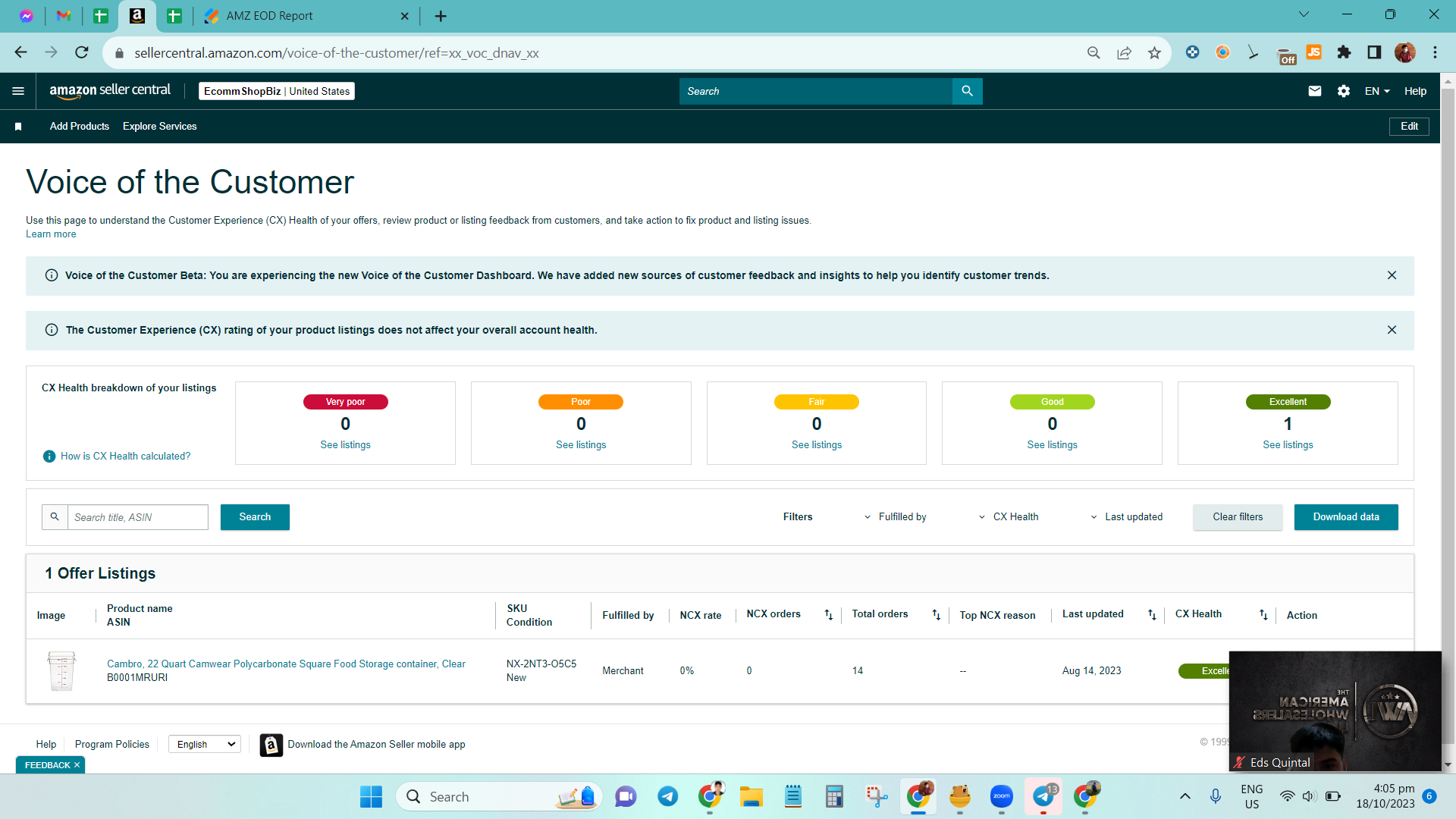Screen dimensions: 1456x819
Task: Open Calculator from the taskbar
Action: coord(834,796)
